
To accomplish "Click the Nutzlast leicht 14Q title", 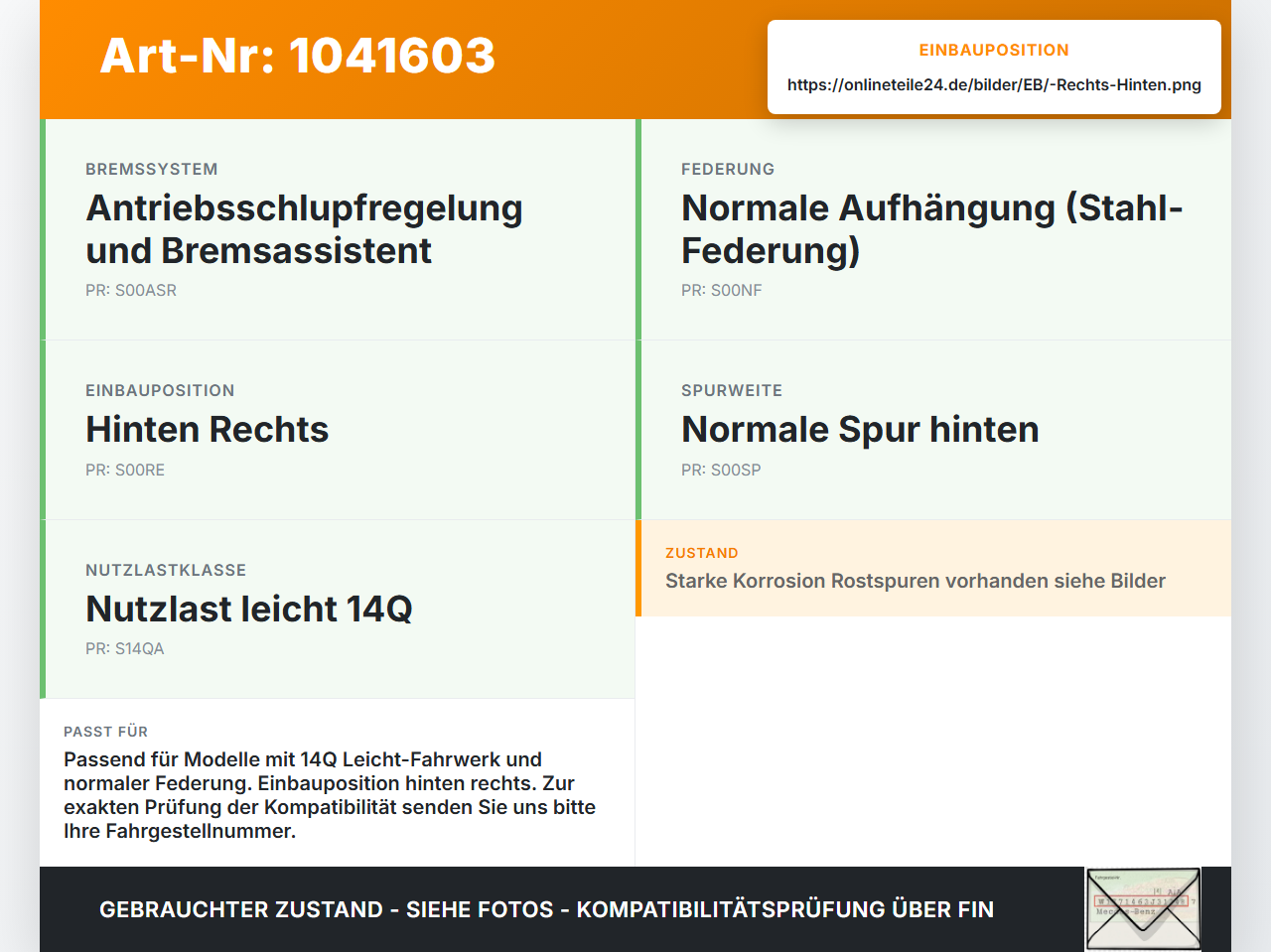I will pos(248,609).
